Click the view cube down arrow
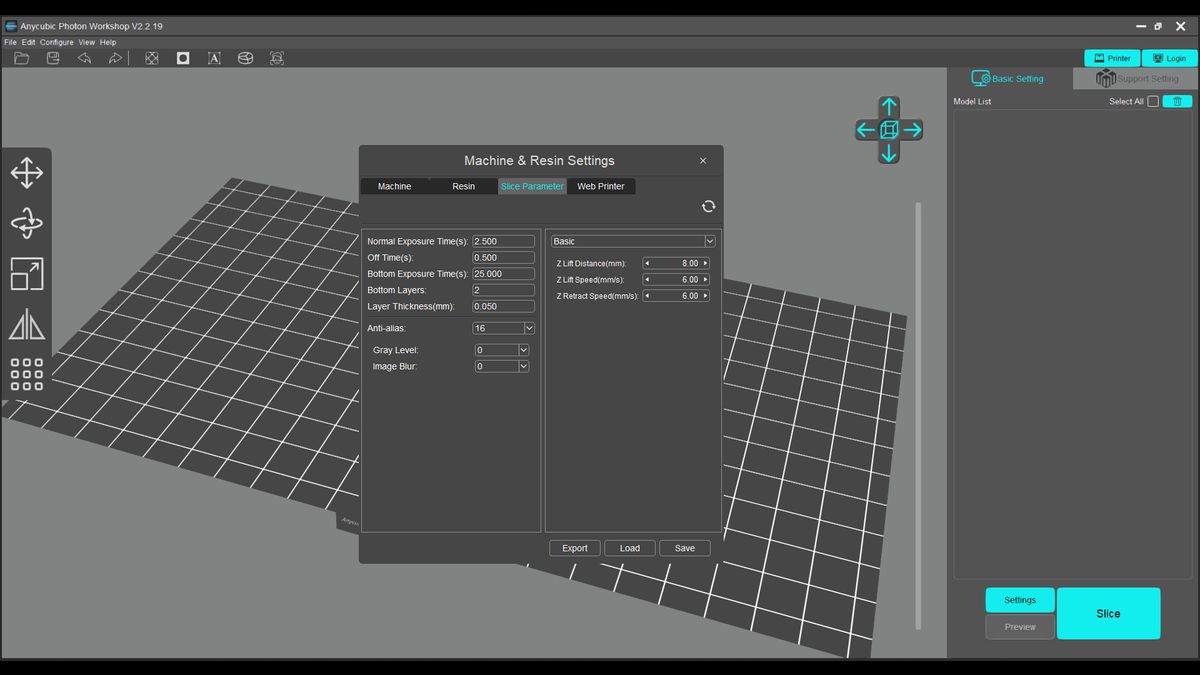The image size is (1200, 675). click(x=889, y=152)
